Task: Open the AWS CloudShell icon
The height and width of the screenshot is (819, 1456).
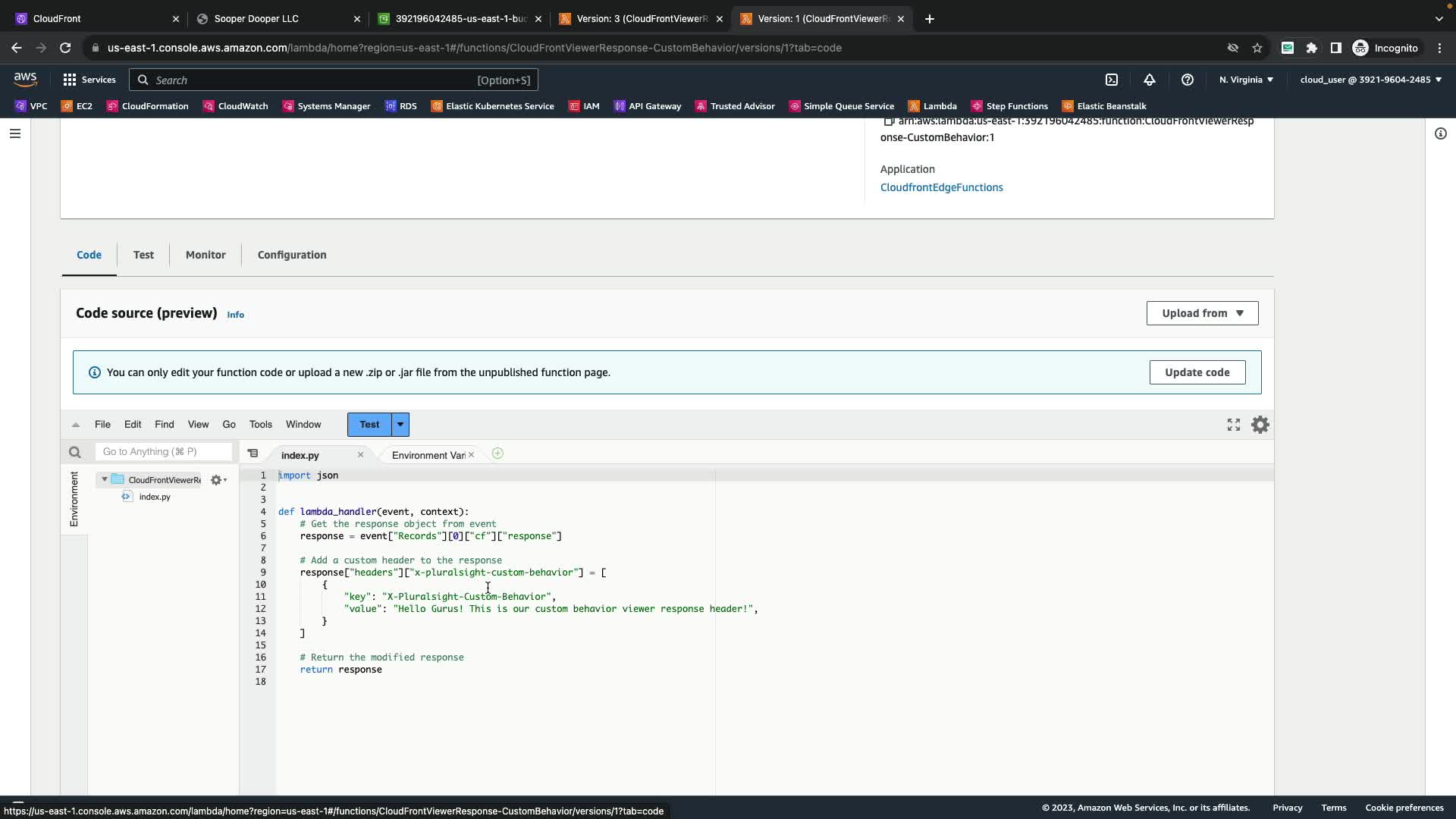Action: 1112,80
